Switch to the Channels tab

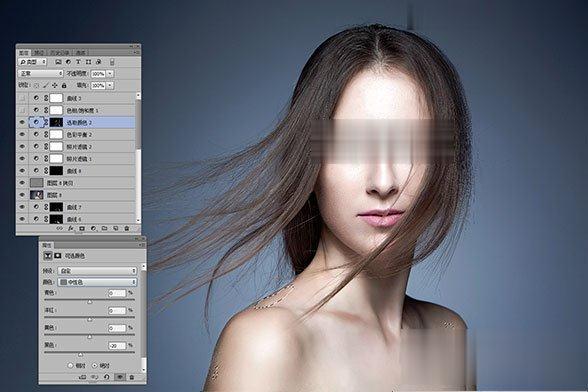coord(39,53)
